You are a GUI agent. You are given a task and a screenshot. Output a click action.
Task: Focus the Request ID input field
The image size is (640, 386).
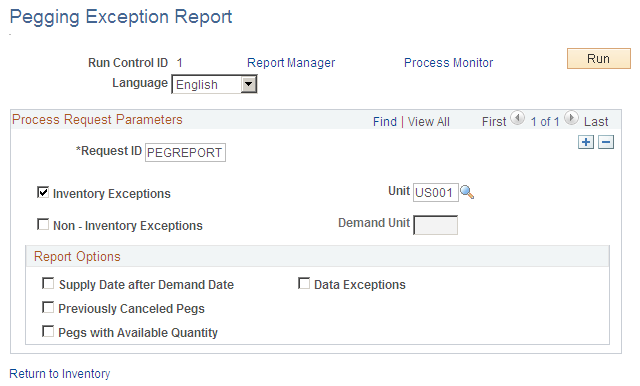click(185, 153)
